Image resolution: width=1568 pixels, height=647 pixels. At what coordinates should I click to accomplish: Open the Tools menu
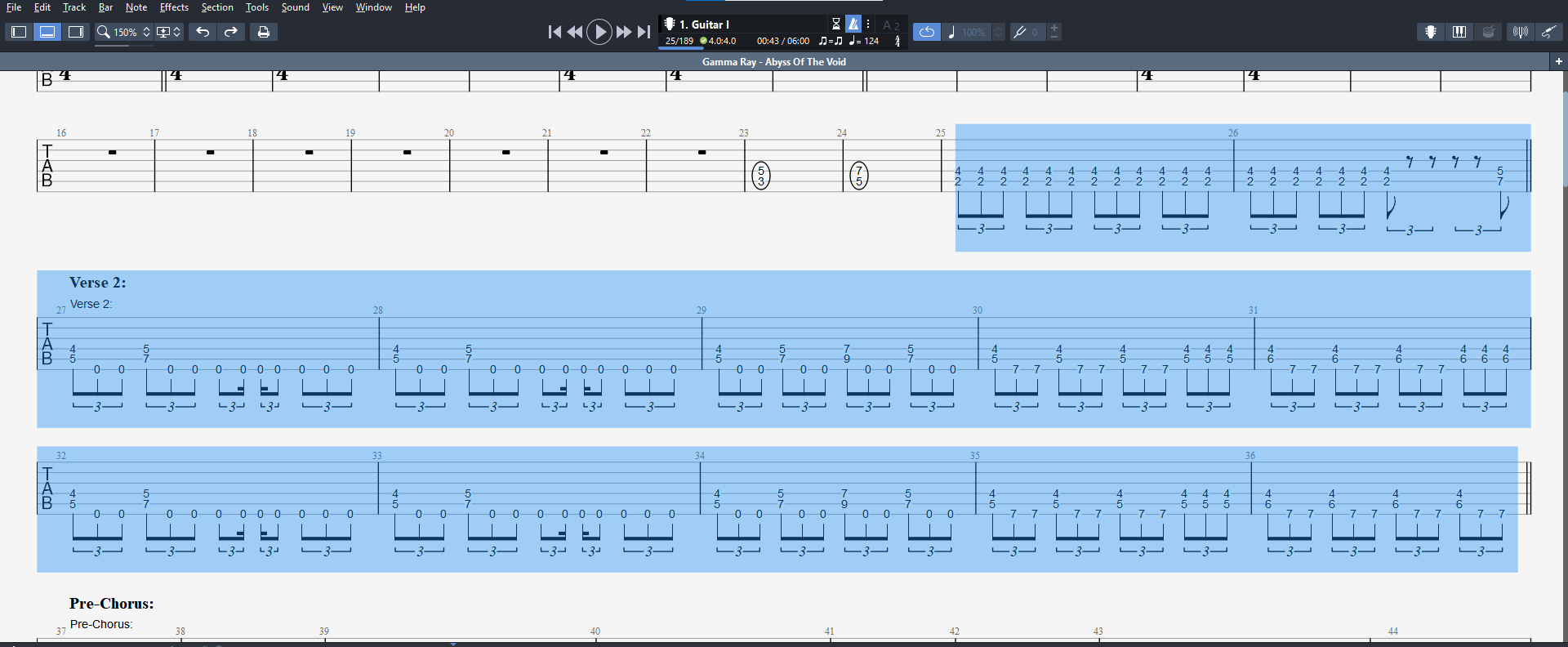click(x=257, y=7)
